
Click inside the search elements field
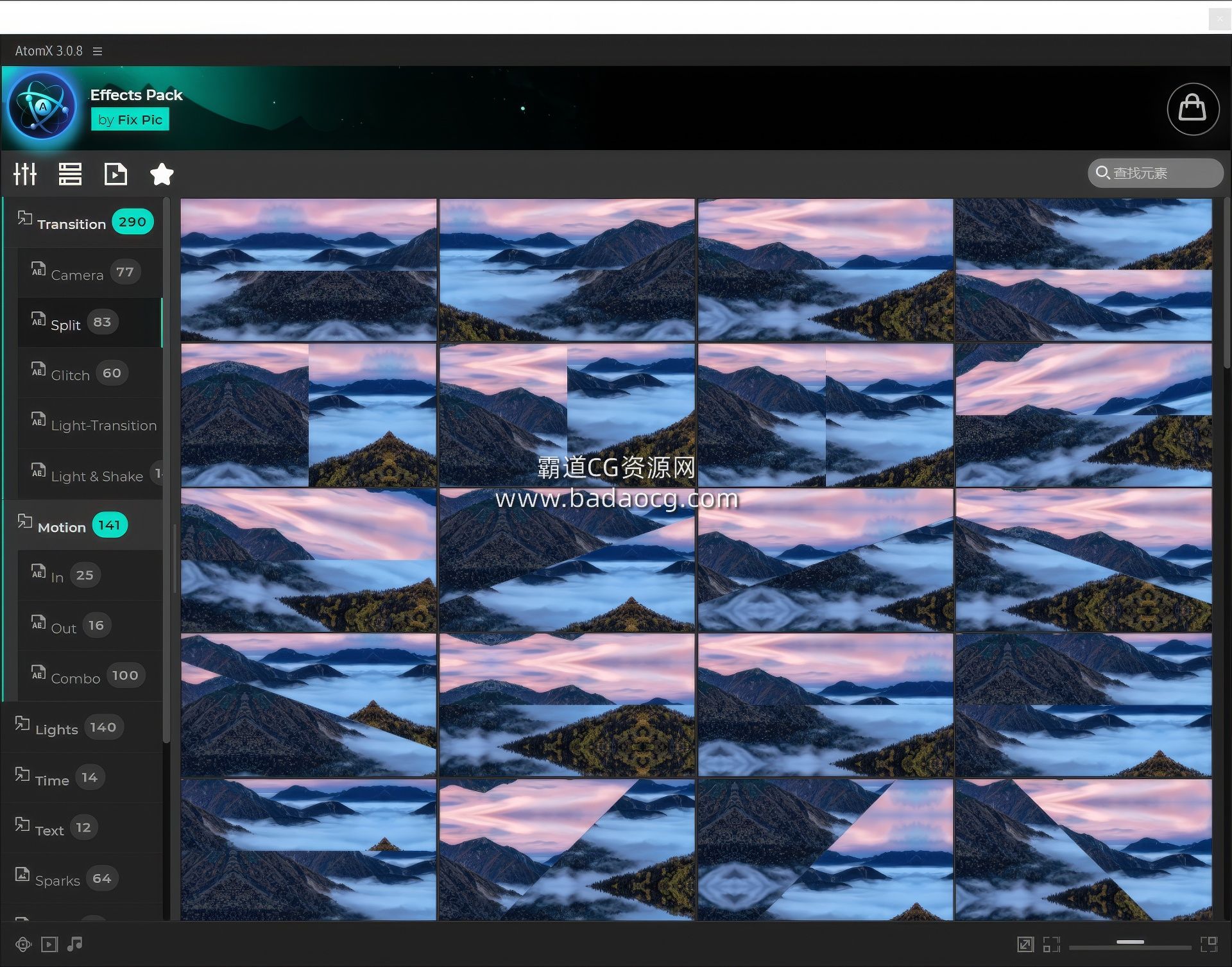click(1156, 173)
